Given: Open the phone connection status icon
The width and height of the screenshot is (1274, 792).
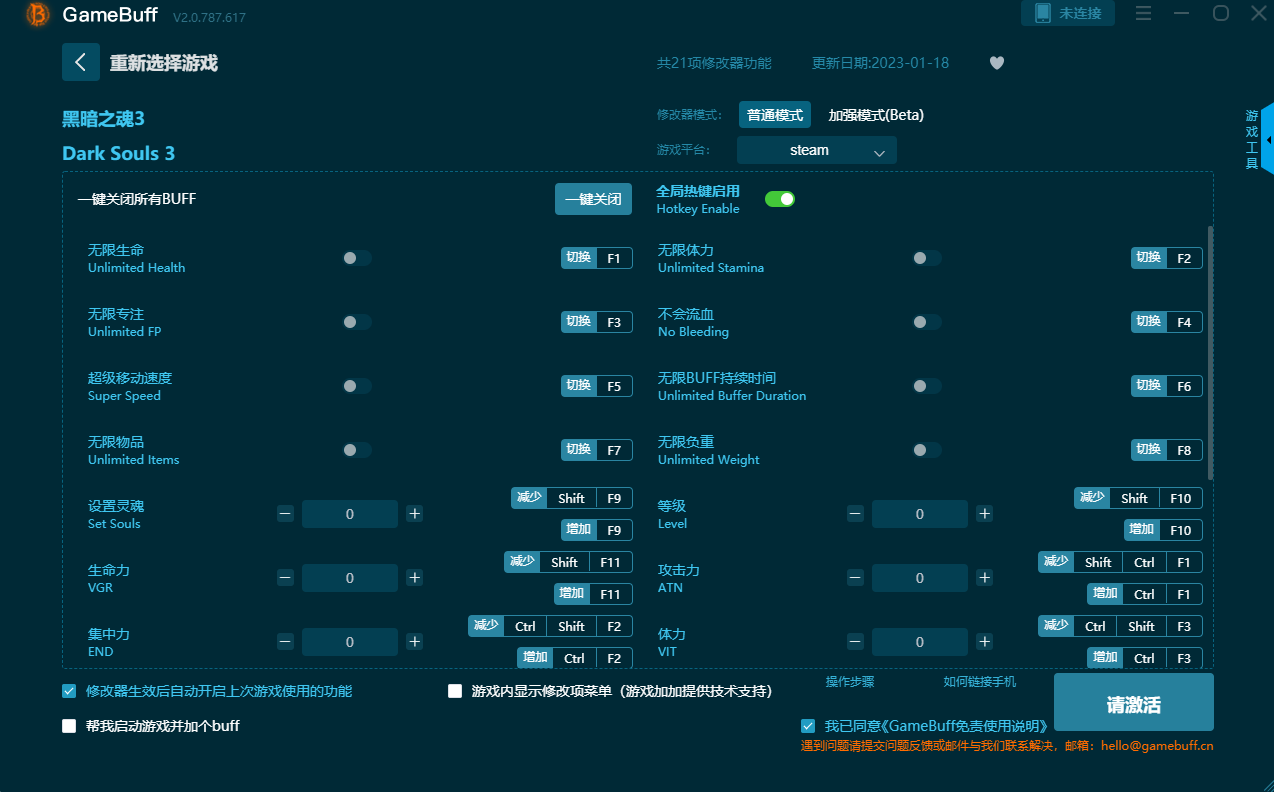Looking at the screenshot, I should [x=1043, y=13].
